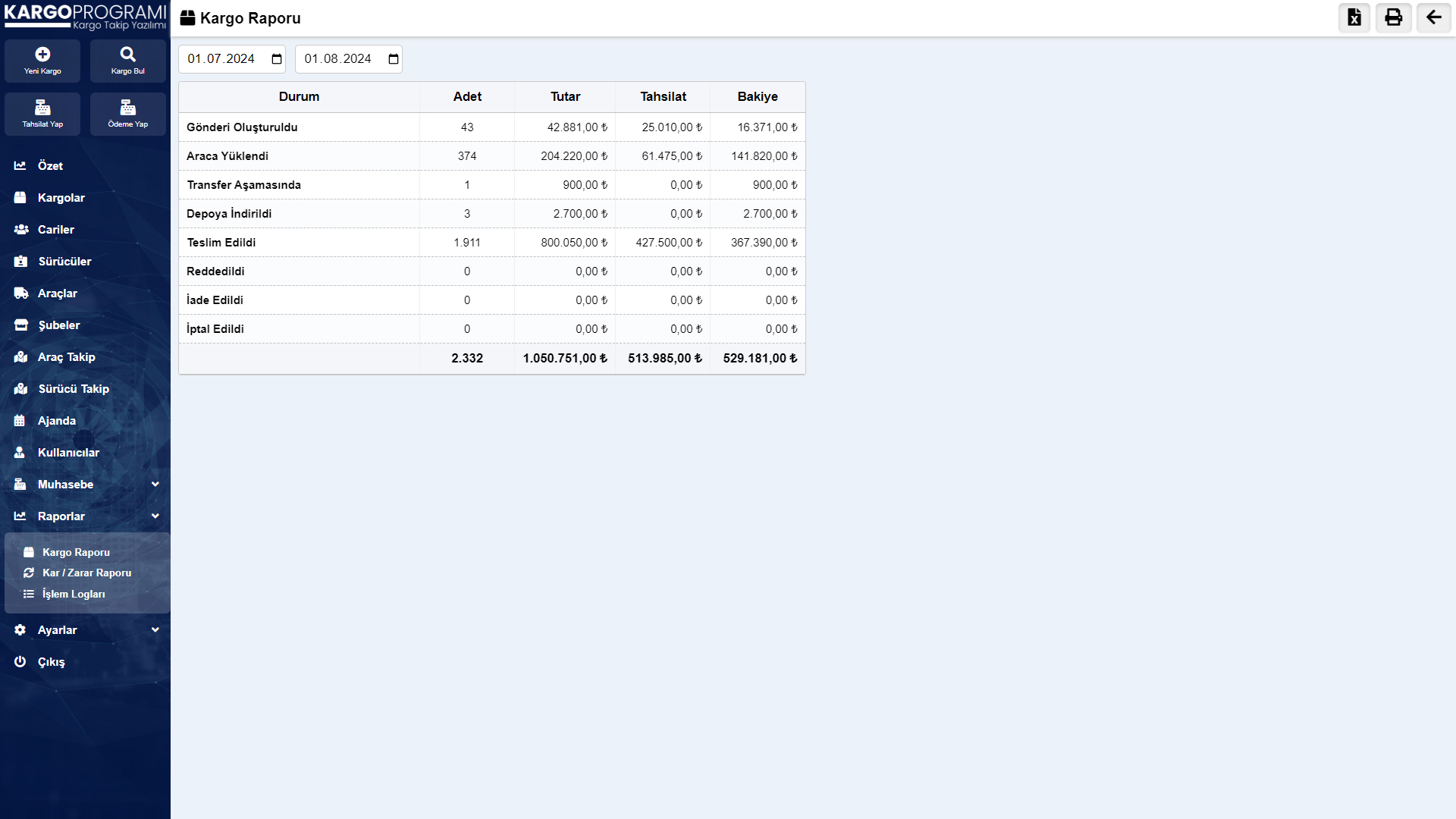Select the Transfer Aşamasında row label
The image size is (1456, 819).
244,185
